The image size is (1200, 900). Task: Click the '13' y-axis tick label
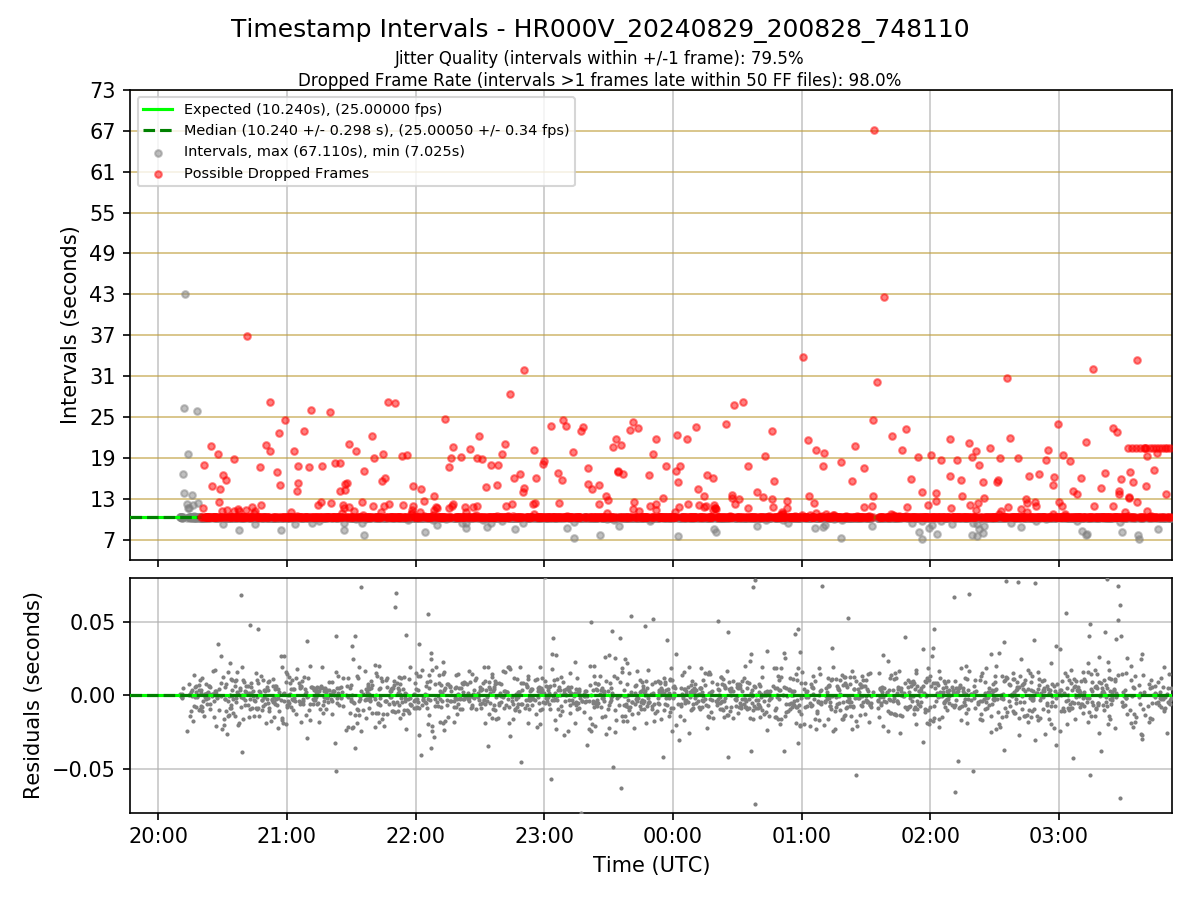coord(104,500)
